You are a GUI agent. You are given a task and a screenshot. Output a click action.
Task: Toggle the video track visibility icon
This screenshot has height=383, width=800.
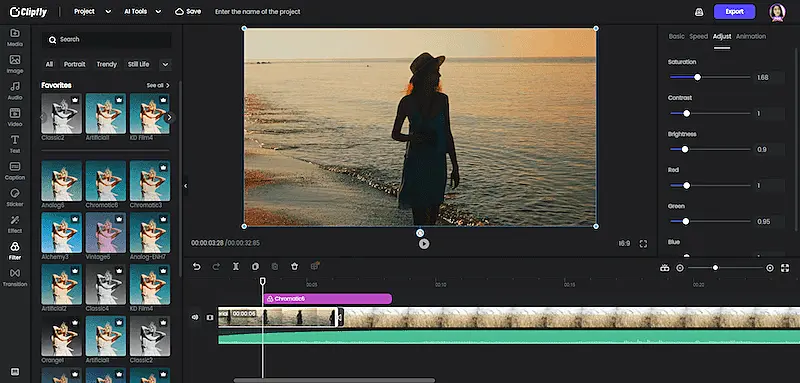[209, 317]
